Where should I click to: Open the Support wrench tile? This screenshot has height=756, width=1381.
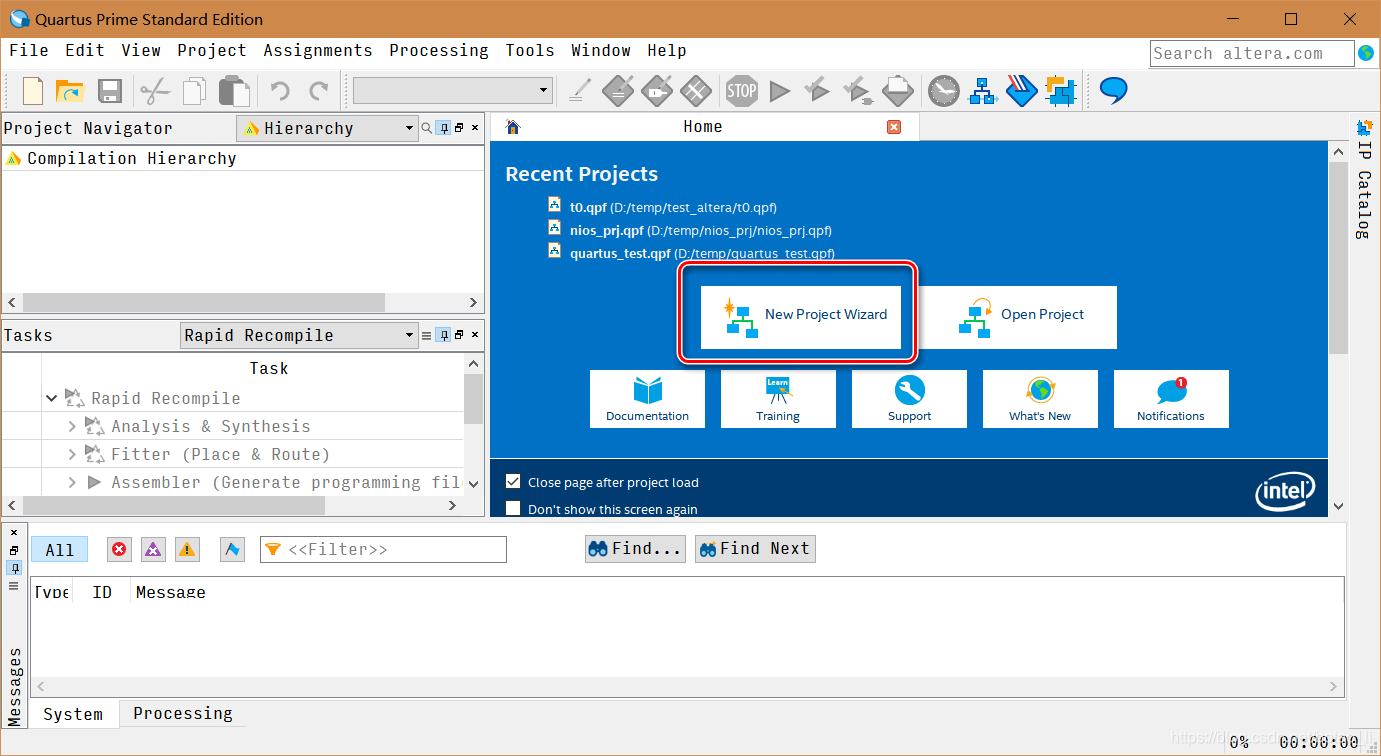tap(909, 399)
